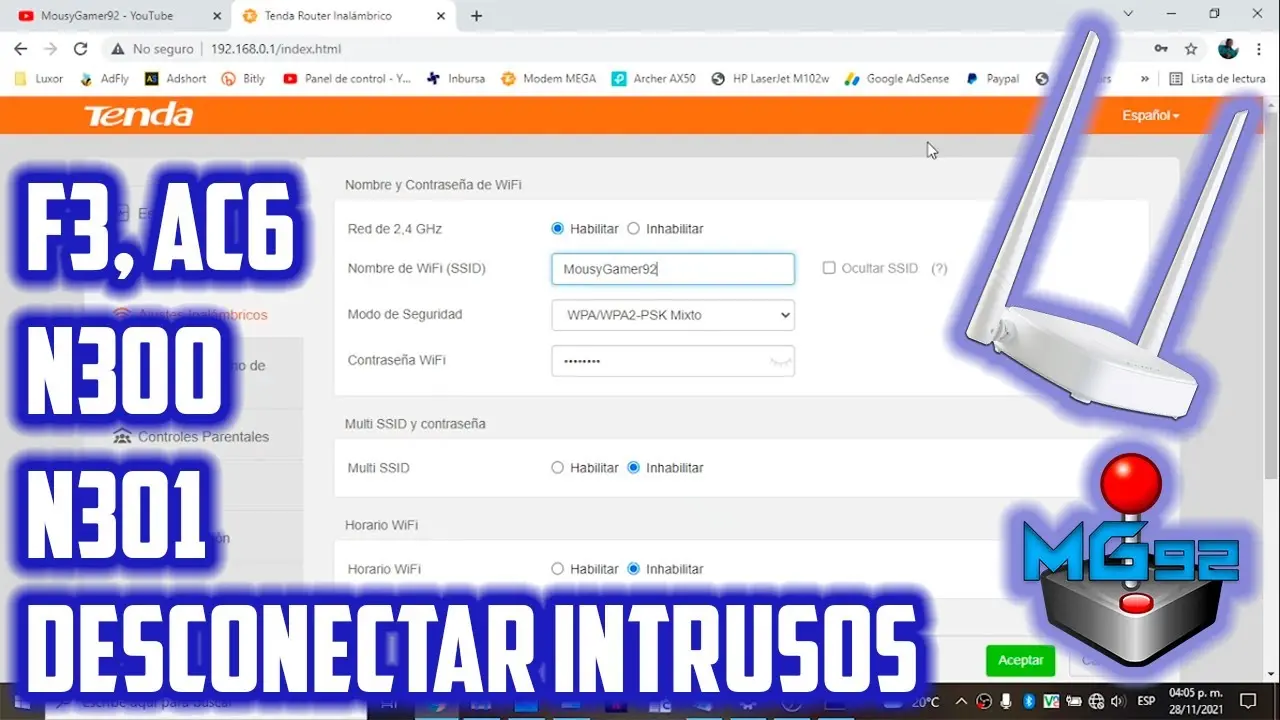Click the Nombre de WiFi (SSID) field

coord(673,269)
